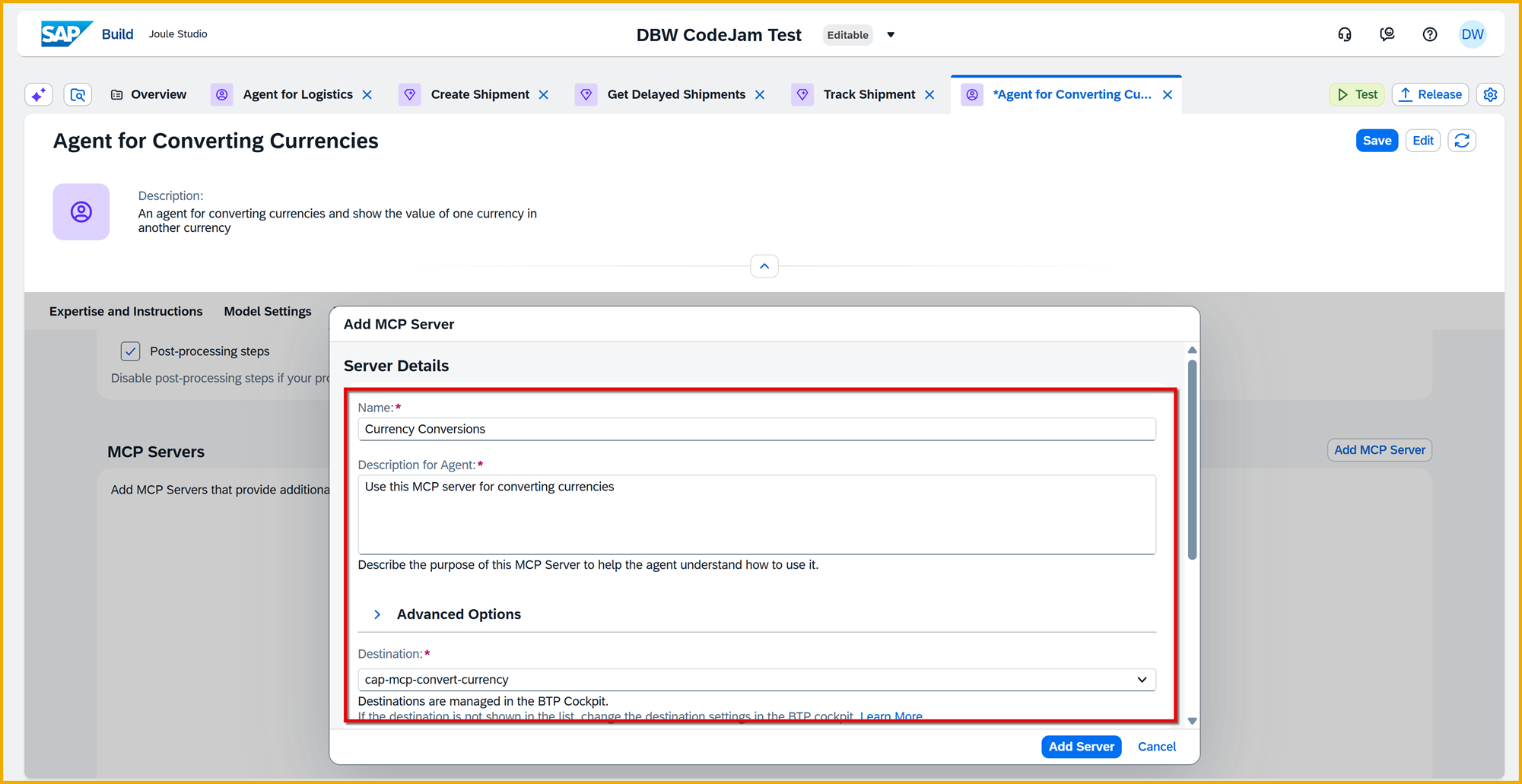Open the Editable status dropdown arrow
Viewport: 1522px width, 784px height.
(891, 35)
